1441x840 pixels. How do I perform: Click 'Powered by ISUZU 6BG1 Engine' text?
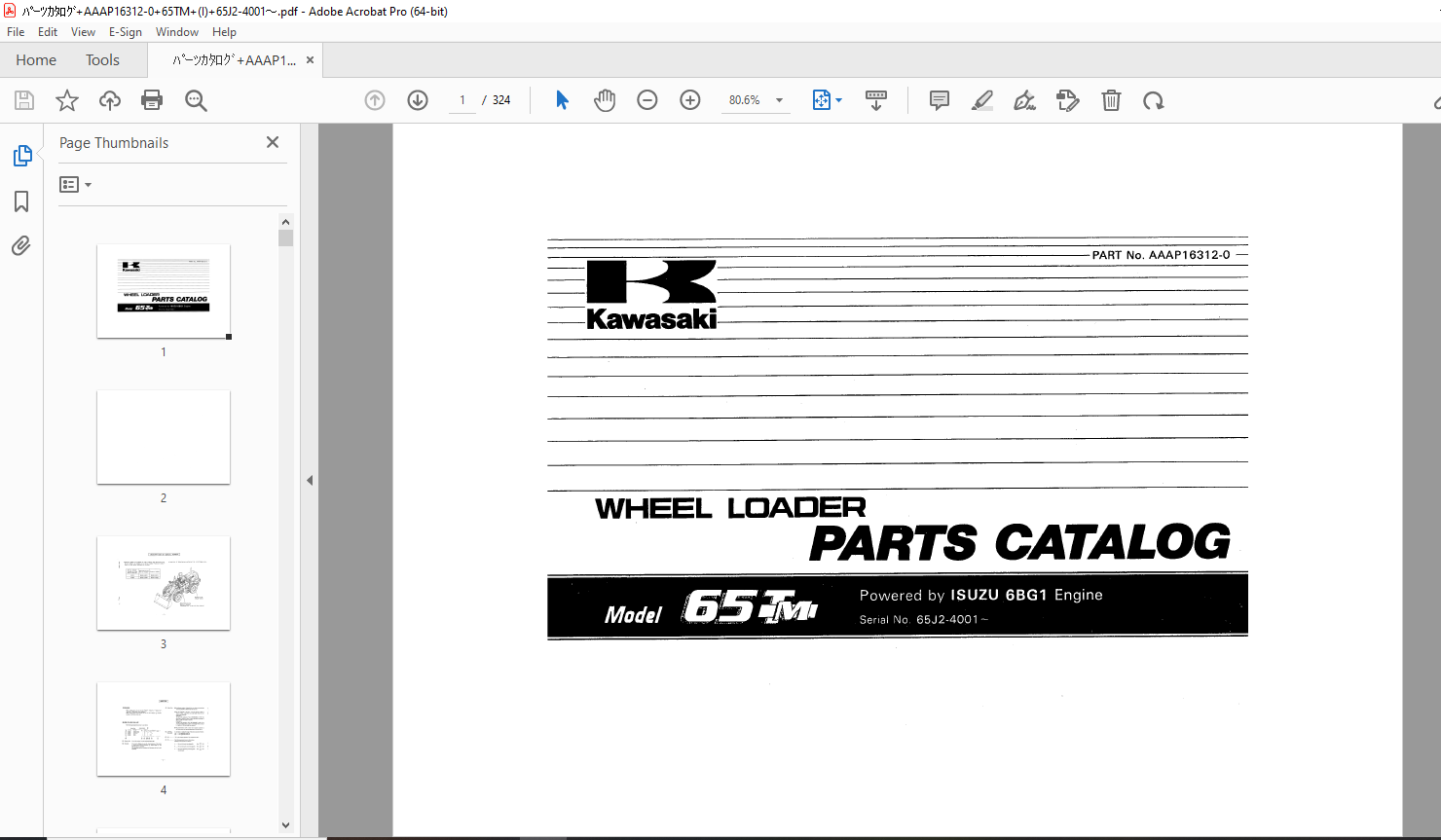pyautogui.click(x=980, y=595)
